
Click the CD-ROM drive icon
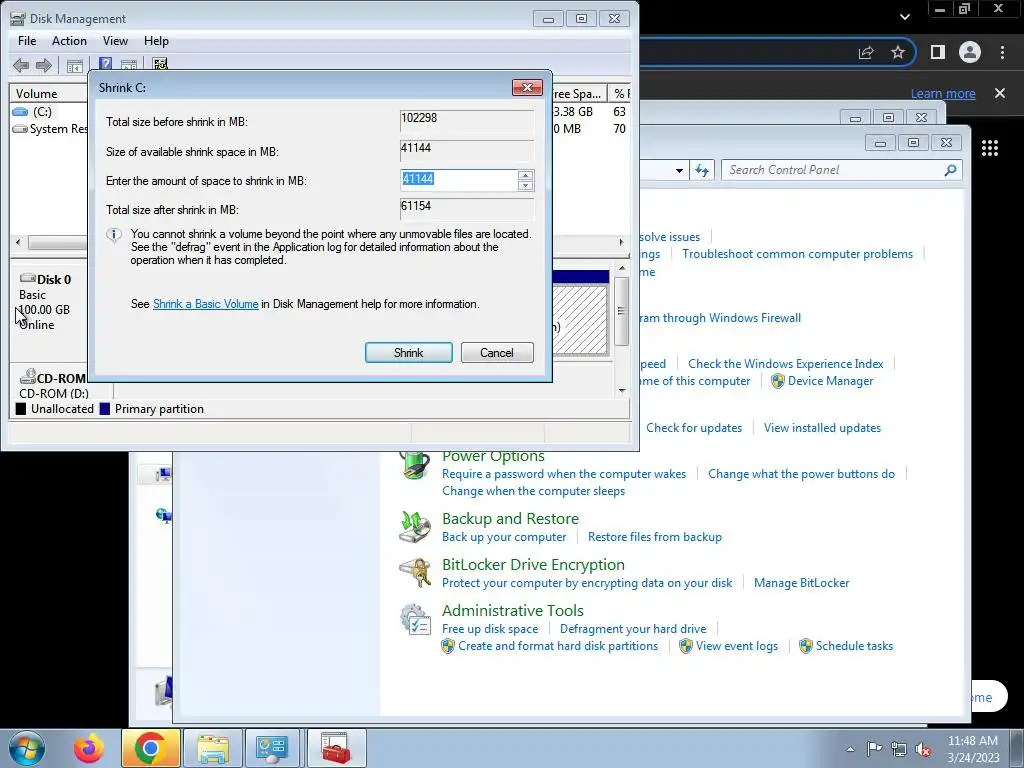27,377
